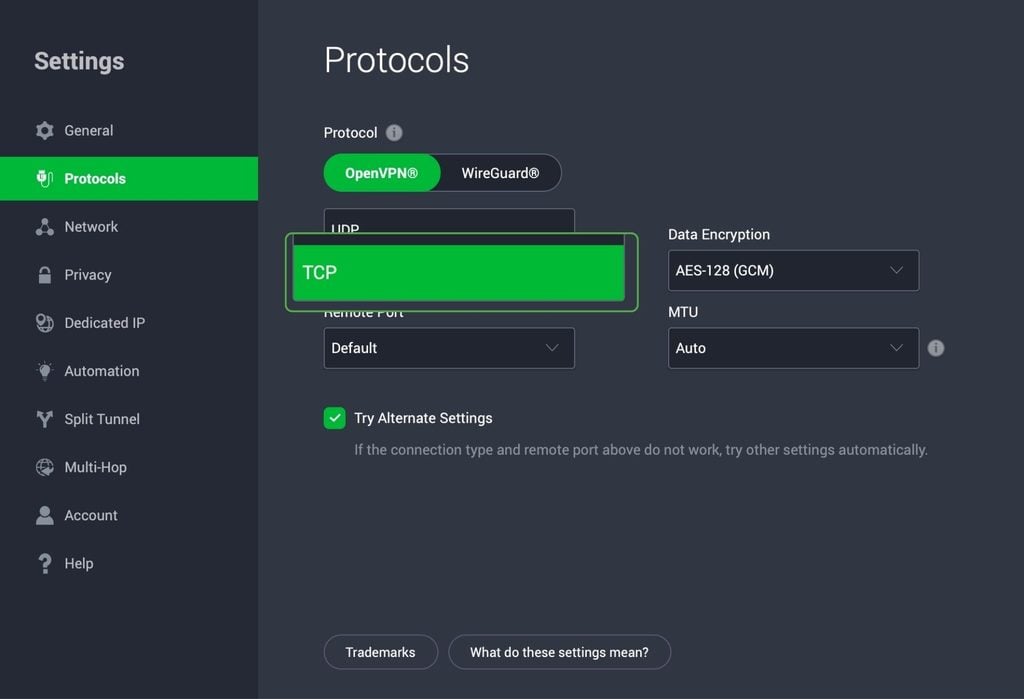Open Automation settings

129,371
